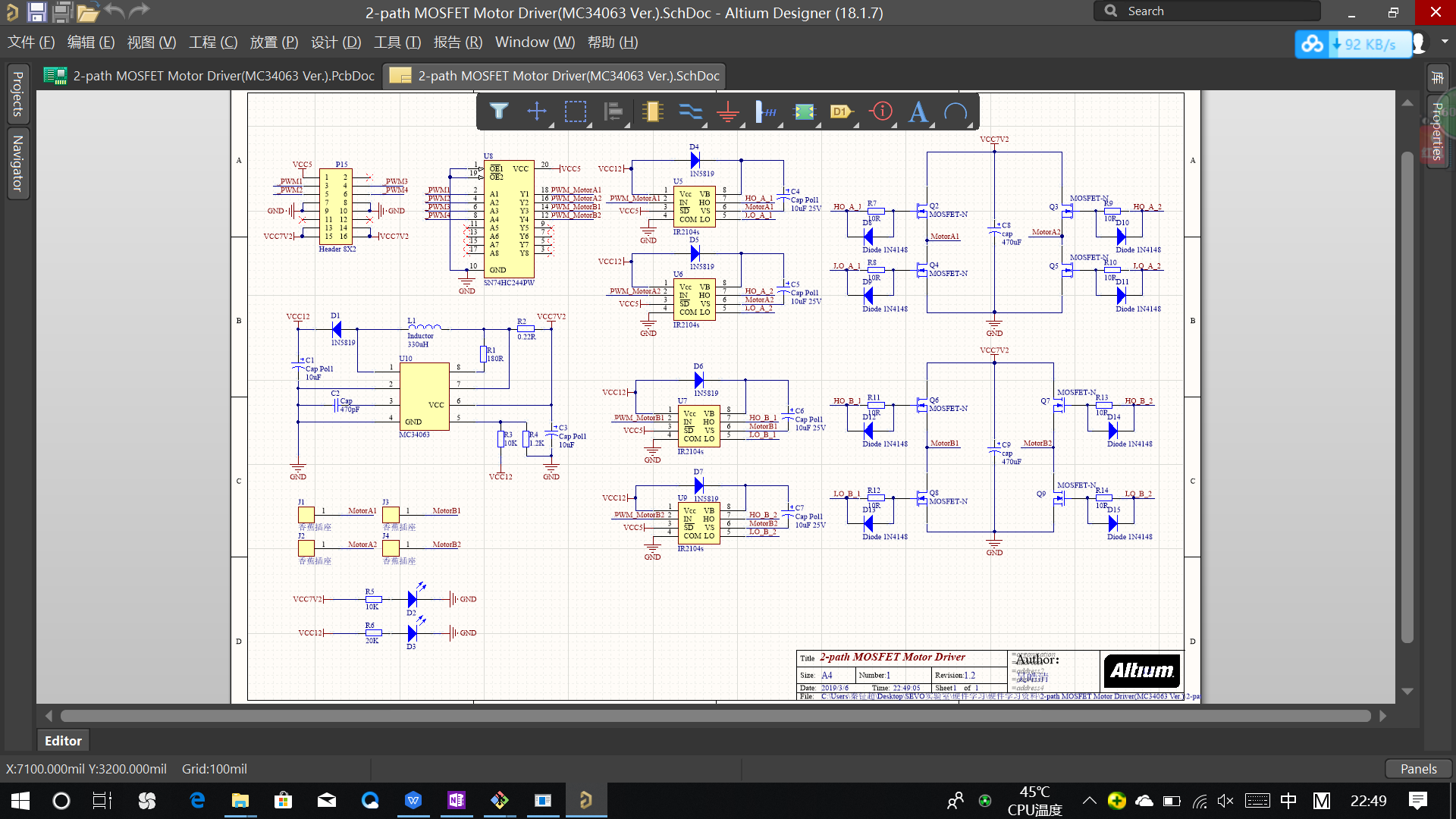Click the selection filter funnel icon
The image size is (1456, 819).
point(498,111)
